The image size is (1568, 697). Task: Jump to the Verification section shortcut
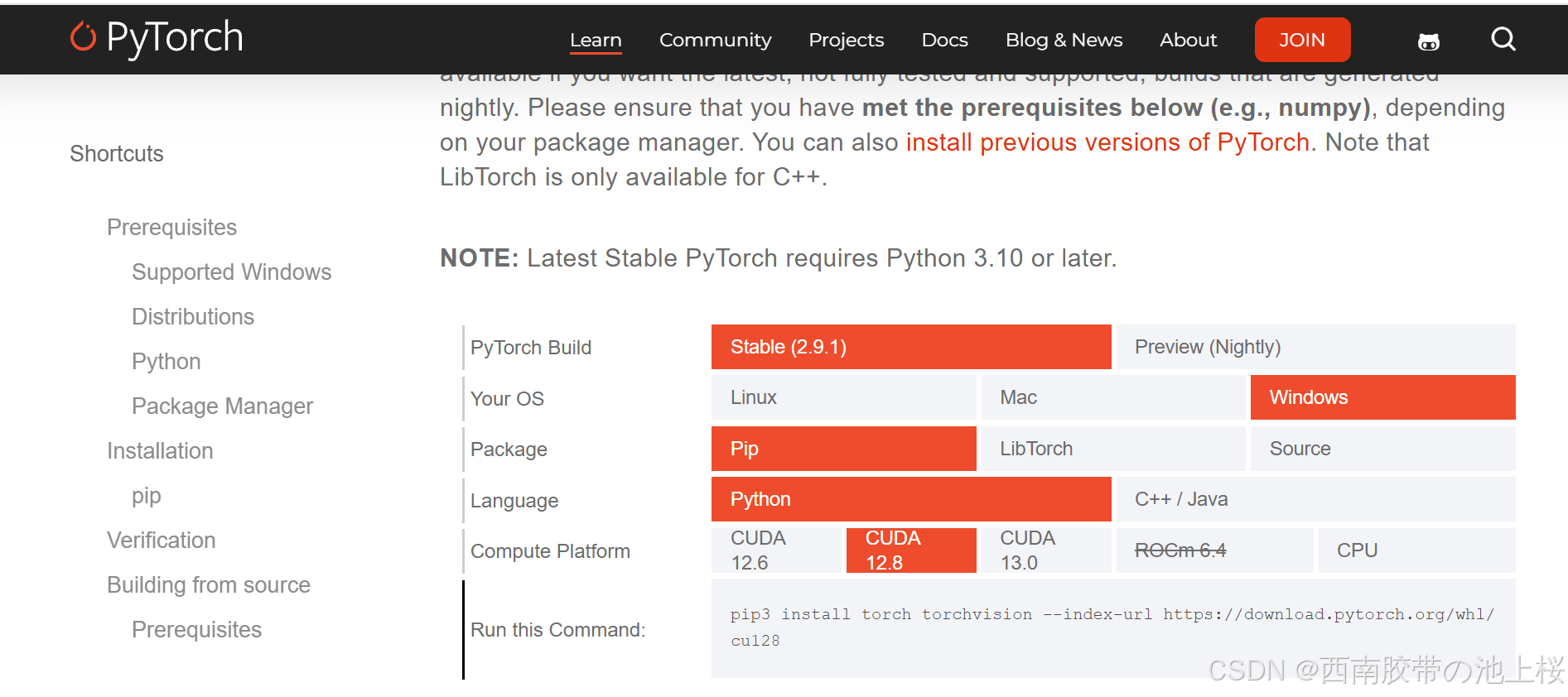pos(162,541)
